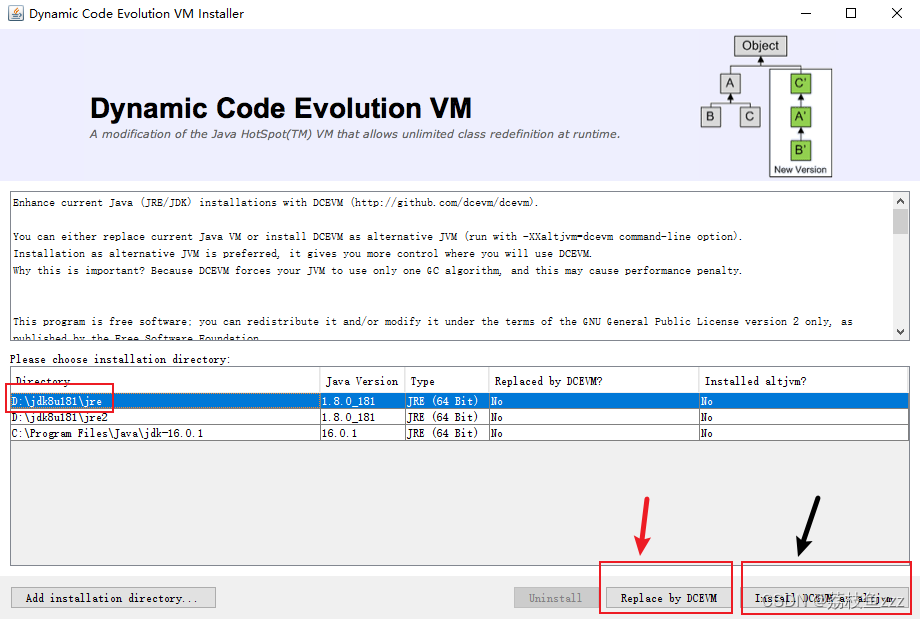920x619 pixels.
Task: Click the Object box in the class diagram
Action: pyautogui.click(x=759, y=46)
